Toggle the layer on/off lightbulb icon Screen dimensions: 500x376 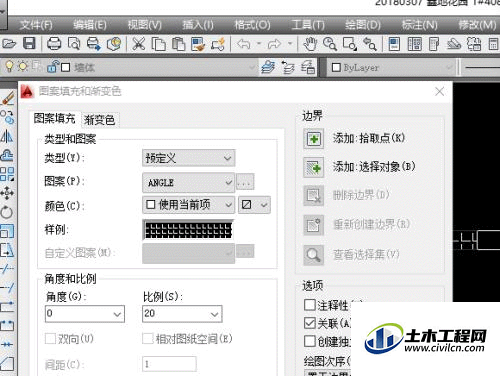coord(9,67)
